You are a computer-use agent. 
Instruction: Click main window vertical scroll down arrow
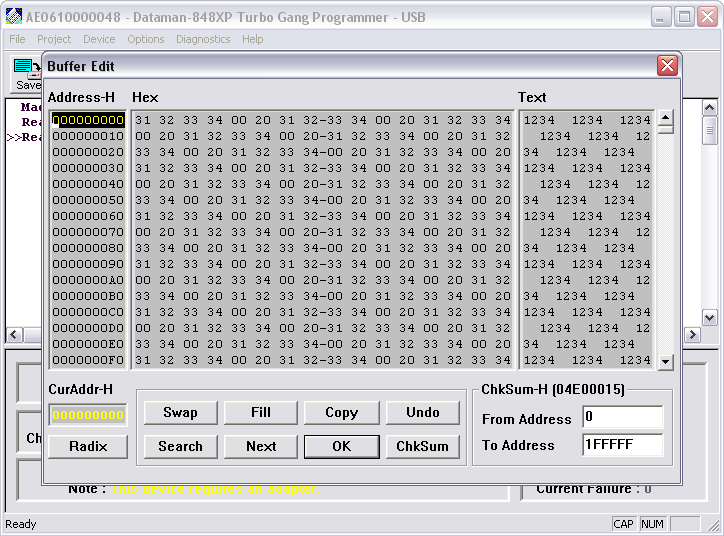709,318
